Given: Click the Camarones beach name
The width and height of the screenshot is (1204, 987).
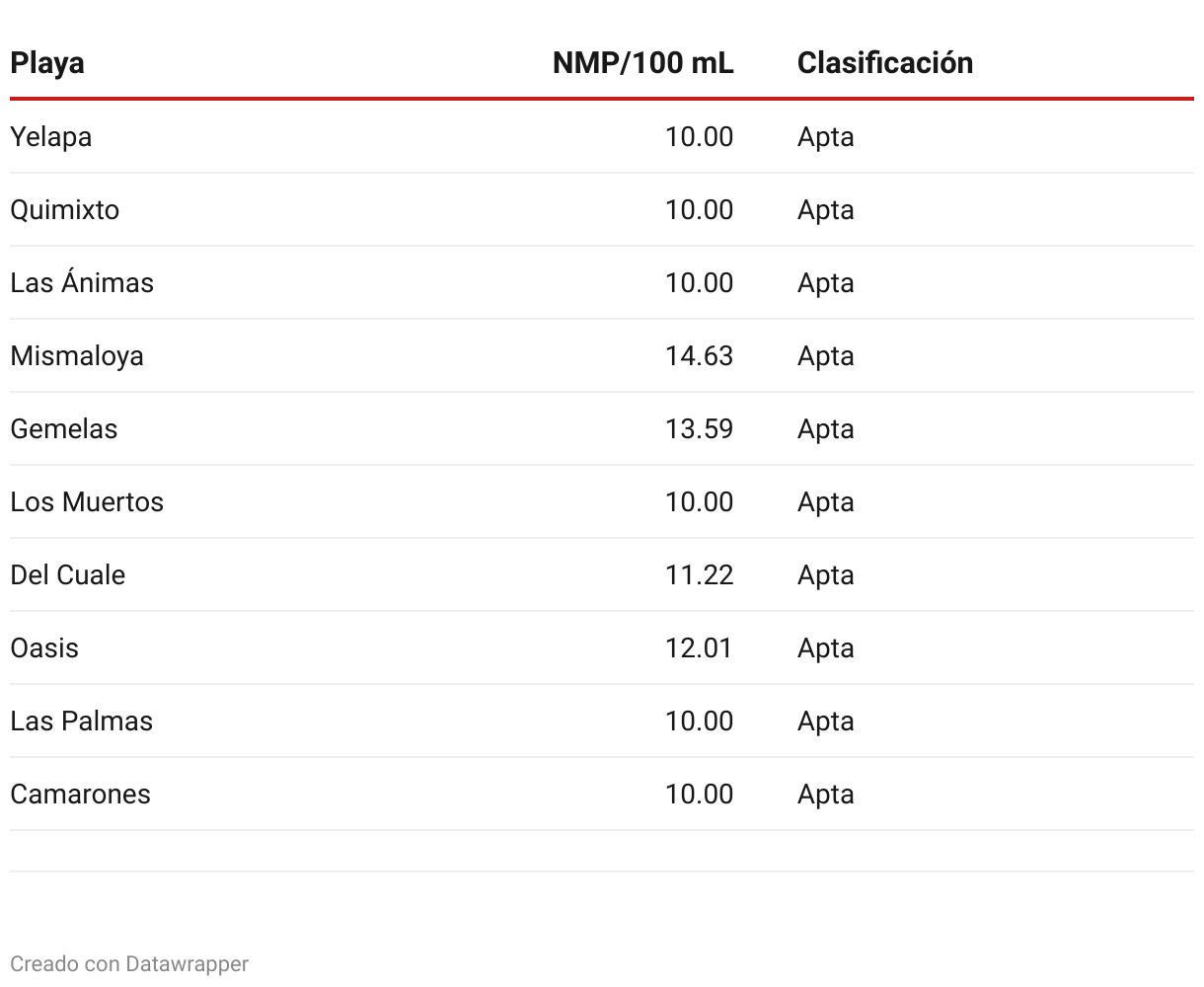Looking at the screenshot, I should (81, 795).
